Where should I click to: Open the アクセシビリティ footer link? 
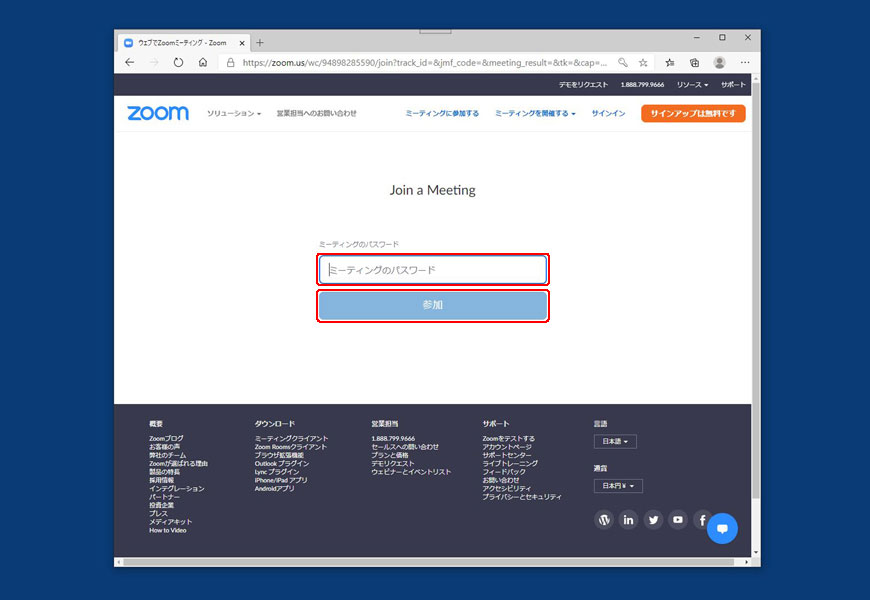point(507,488)
